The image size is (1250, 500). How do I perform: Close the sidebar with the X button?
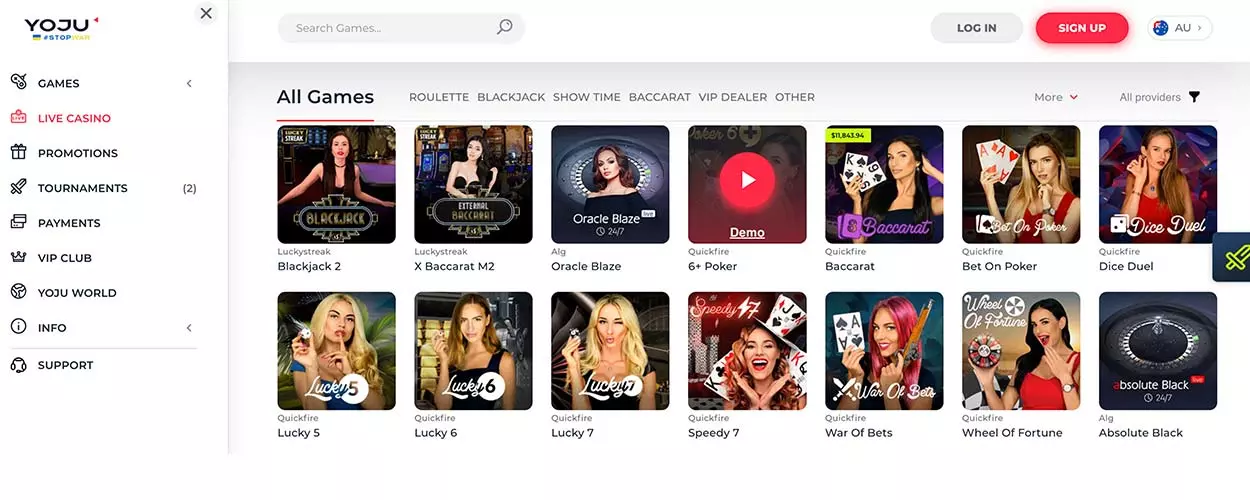pos(206,13)
